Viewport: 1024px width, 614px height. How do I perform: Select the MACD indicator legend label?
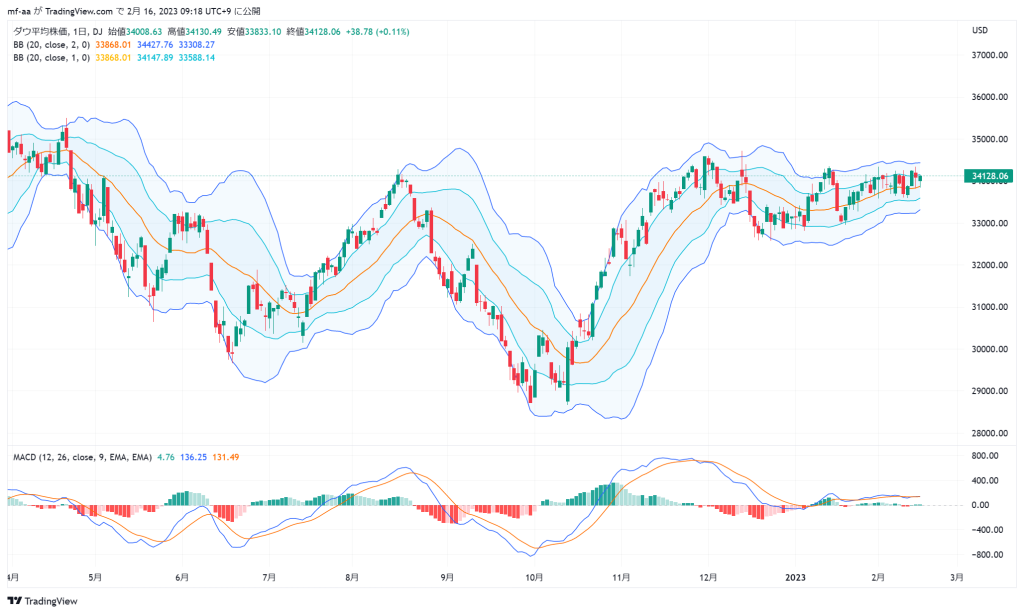[x=82, y=457]
